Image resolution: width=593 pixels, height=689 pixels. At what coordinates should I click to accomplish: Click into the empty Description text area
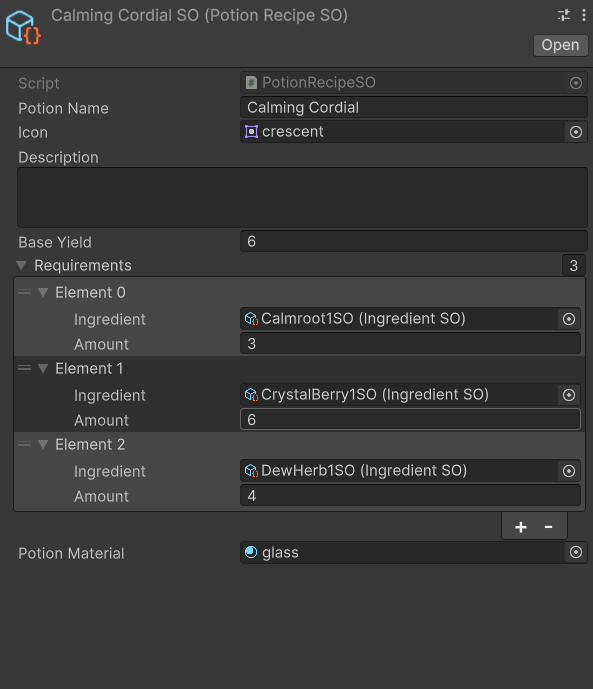click(302, 197)
